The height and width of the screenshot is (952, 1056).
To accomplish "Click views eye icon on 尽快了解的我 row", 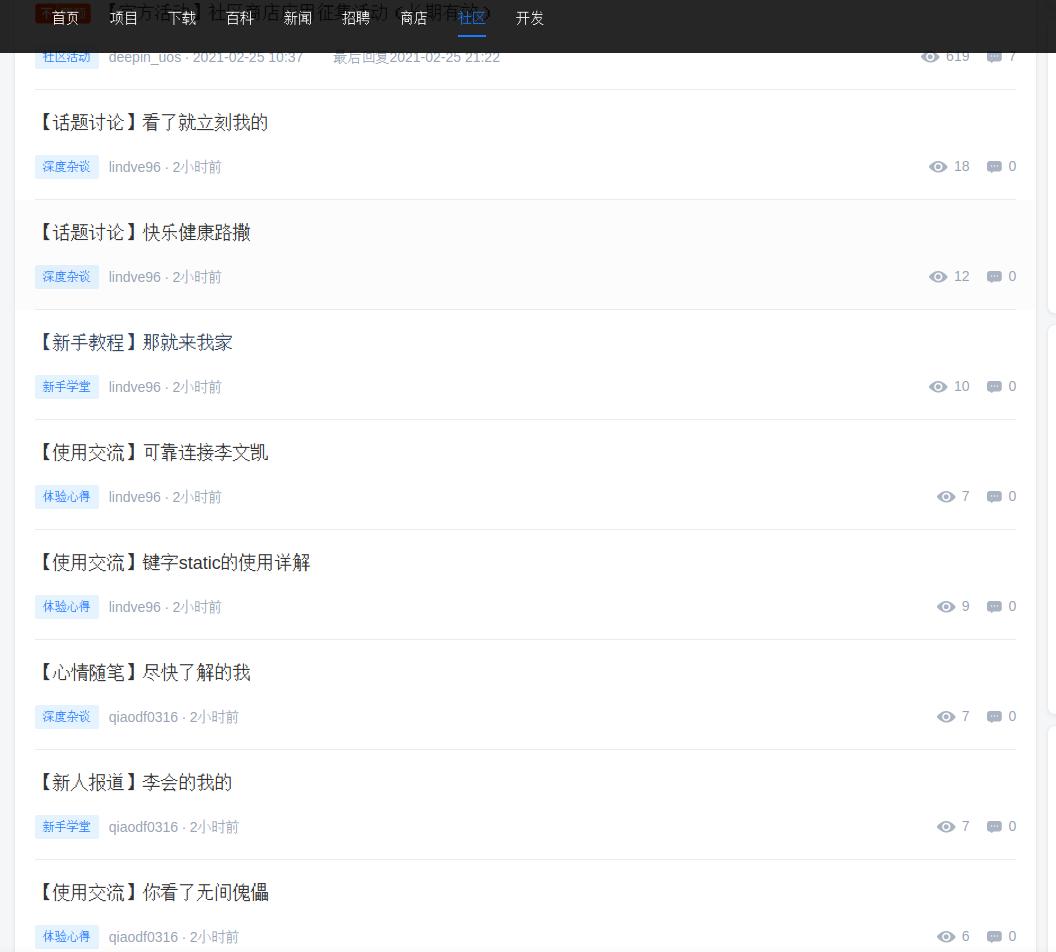I will click(x=946, y=716).
